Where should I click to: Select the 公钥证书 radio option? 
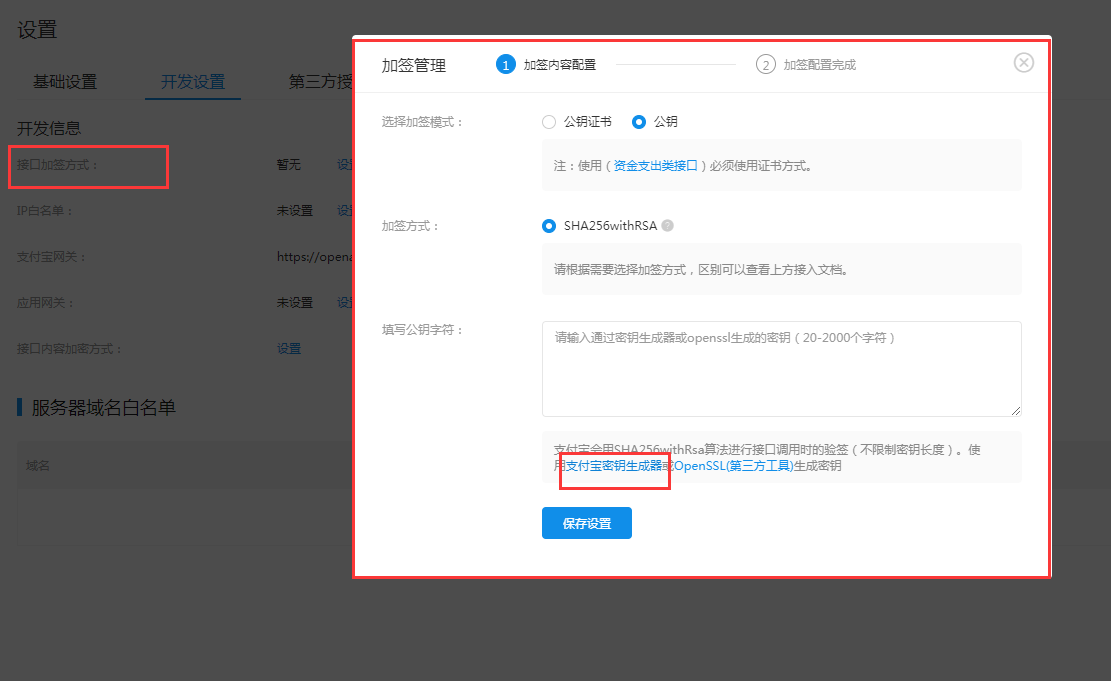548,122
